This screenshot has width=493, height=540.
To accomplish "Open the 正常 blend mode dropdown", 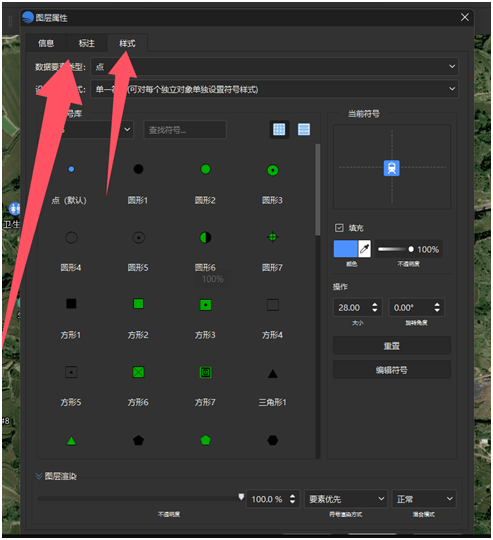I will [424, 499].
